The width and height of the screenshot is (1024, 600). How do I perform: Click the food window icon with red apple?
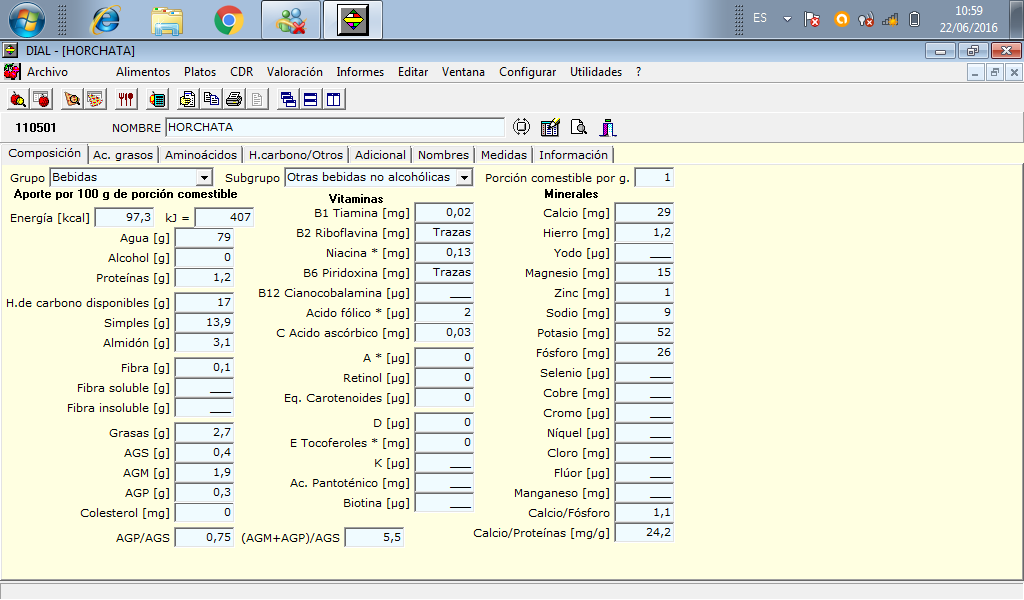click(41, 99)
